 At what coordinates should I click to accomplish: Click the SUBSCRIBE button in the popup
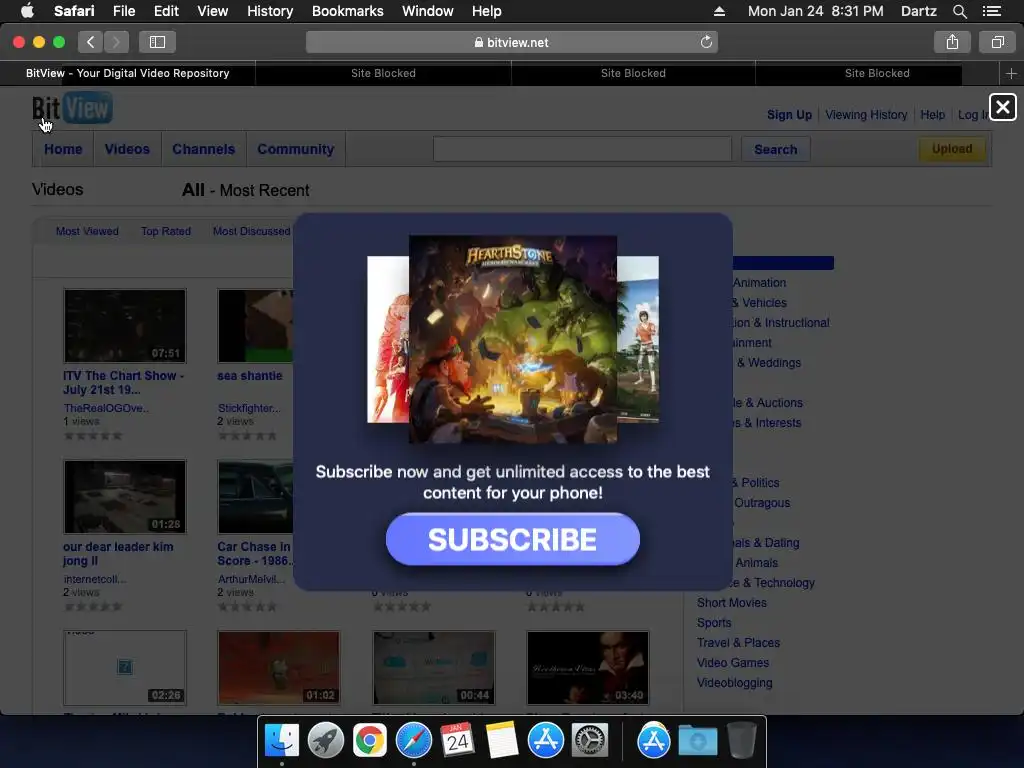pyautogui.click(x=513, y=539)
